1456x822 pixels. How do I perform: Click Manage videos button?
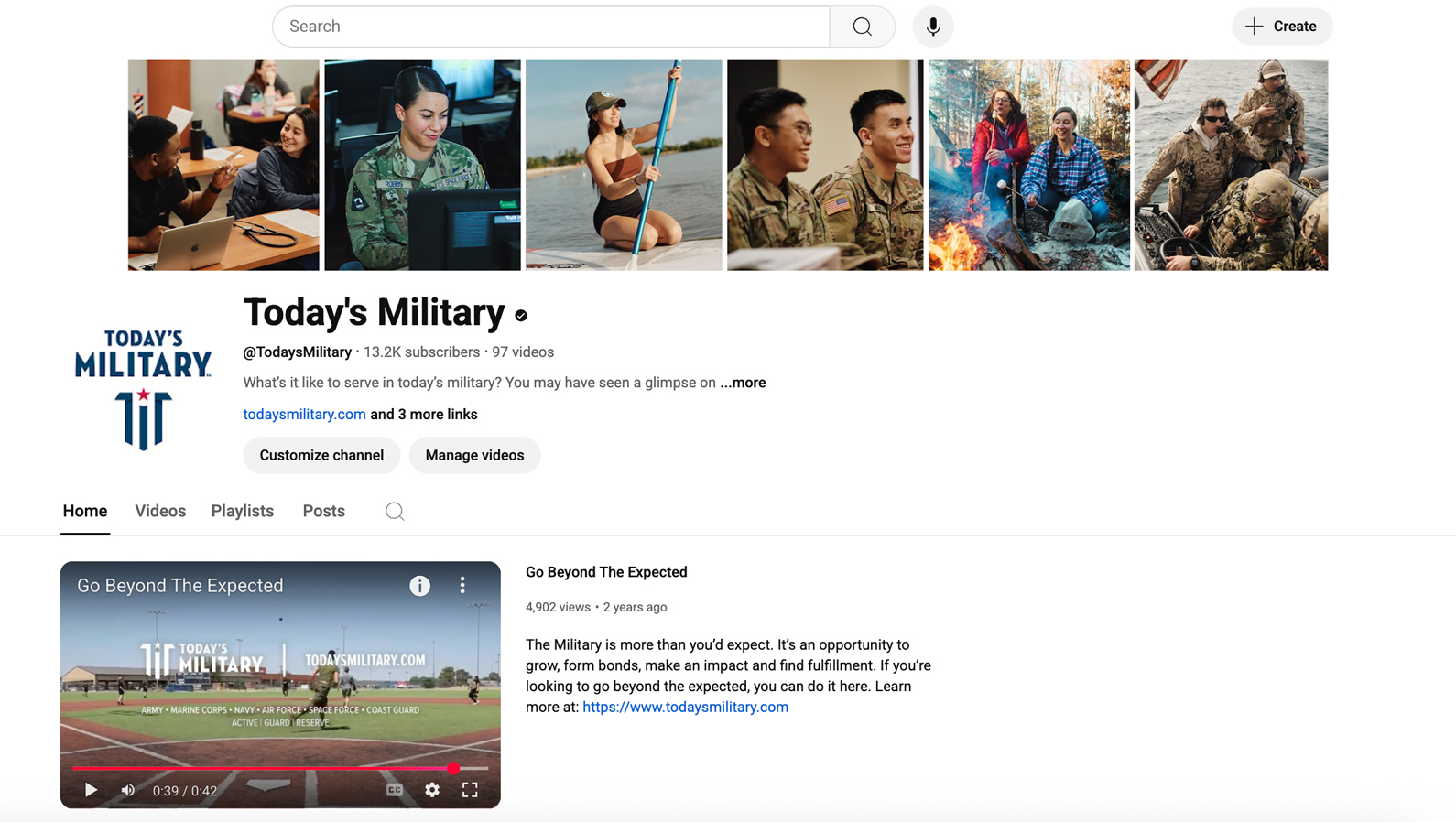pos(474,455)
